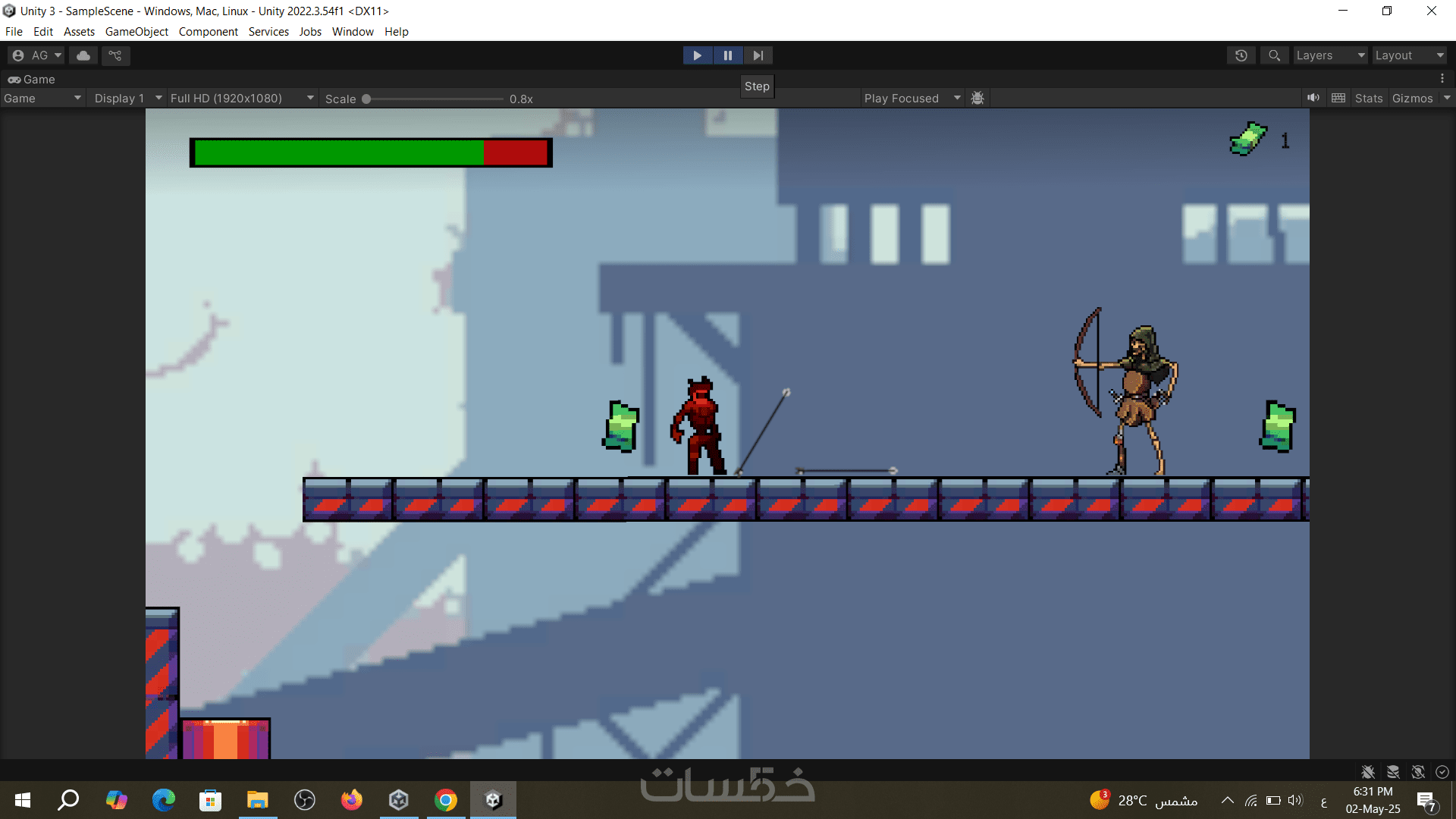Viewport: 1456px width, 819px height.
Task: Click the Unity cloud services icon
Action: [x=83, y=55]
